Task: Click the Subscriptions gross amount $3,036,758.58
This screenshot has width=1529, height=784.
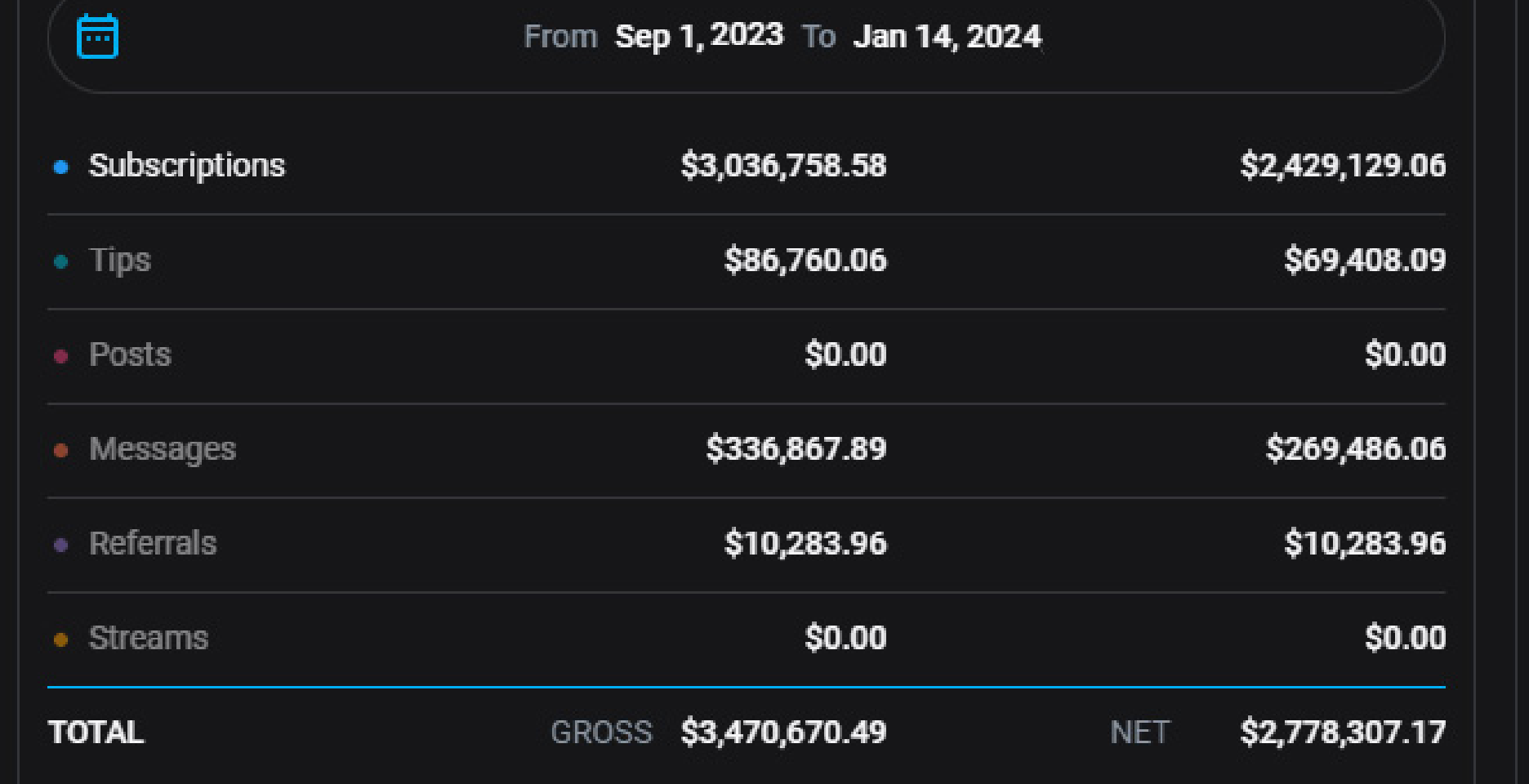Action: click(x=783, y=166)
